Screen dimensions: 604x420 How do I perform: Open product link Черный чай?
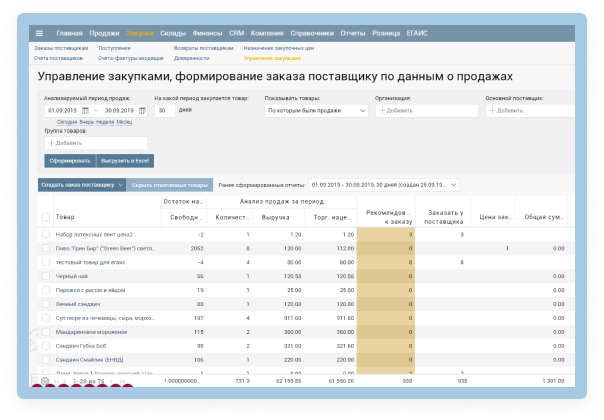[72, 276]
